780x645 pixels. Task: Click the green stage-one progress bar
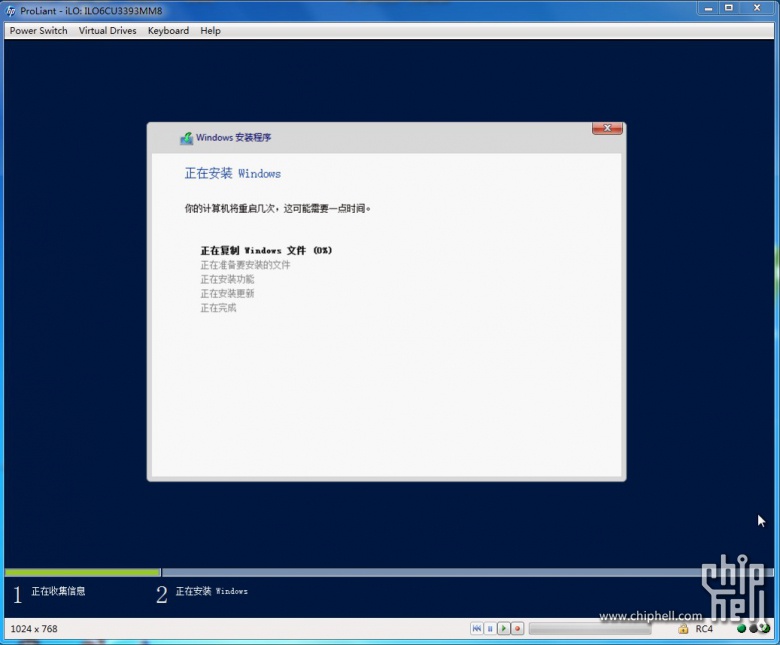(x=83, y=573)
